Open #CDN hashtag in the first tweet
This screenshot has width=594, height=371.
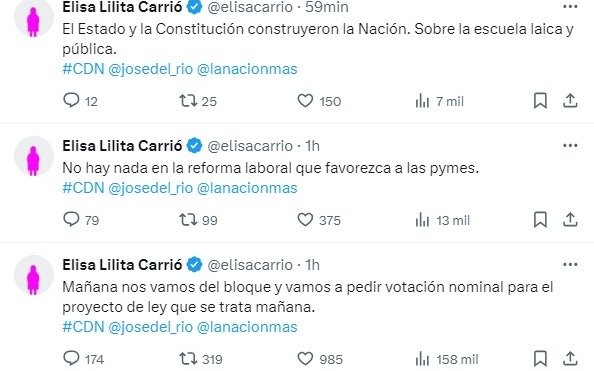83,69
